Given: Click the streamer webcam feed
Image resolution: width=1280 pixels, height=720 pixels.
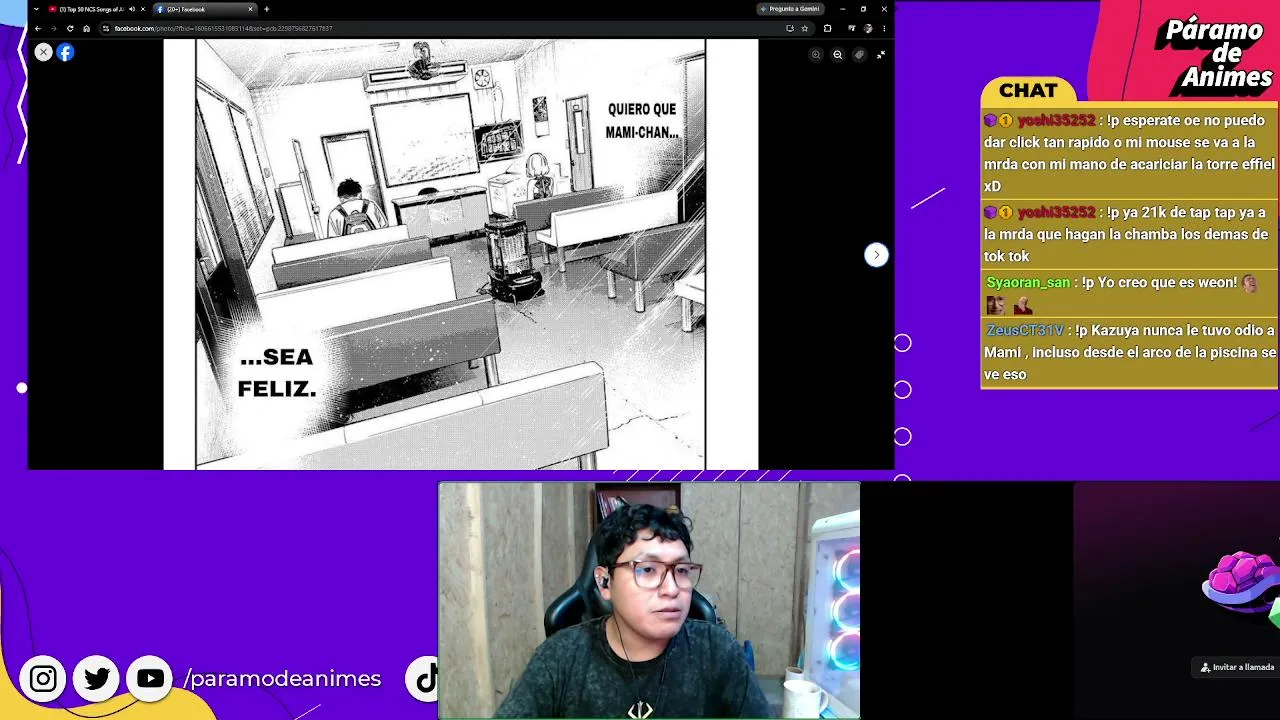Looking at the screenshot, I should [649, 600].
